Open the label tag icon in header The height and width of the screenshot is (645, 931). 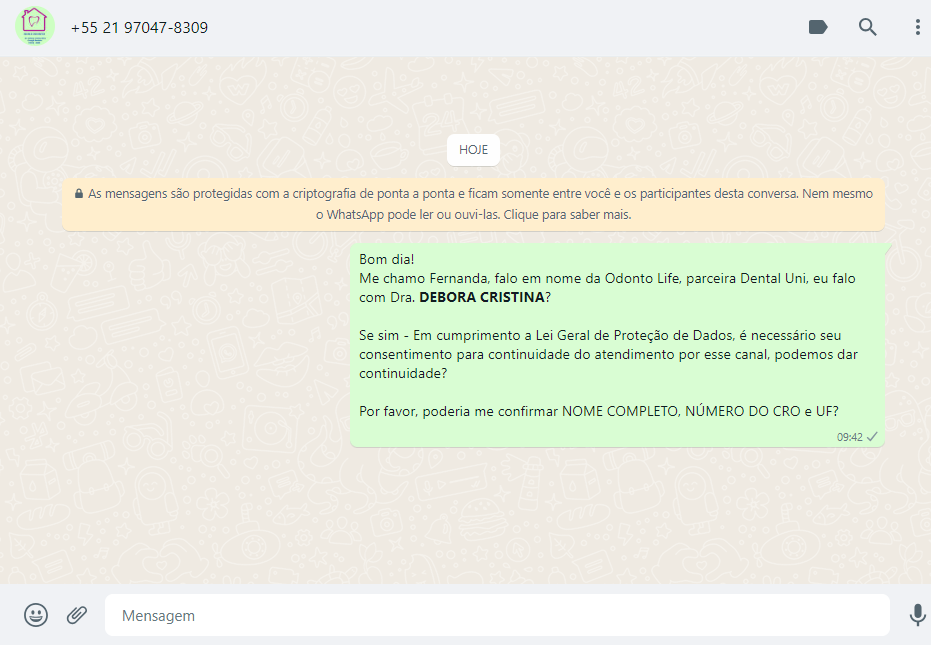pos(818,27)
